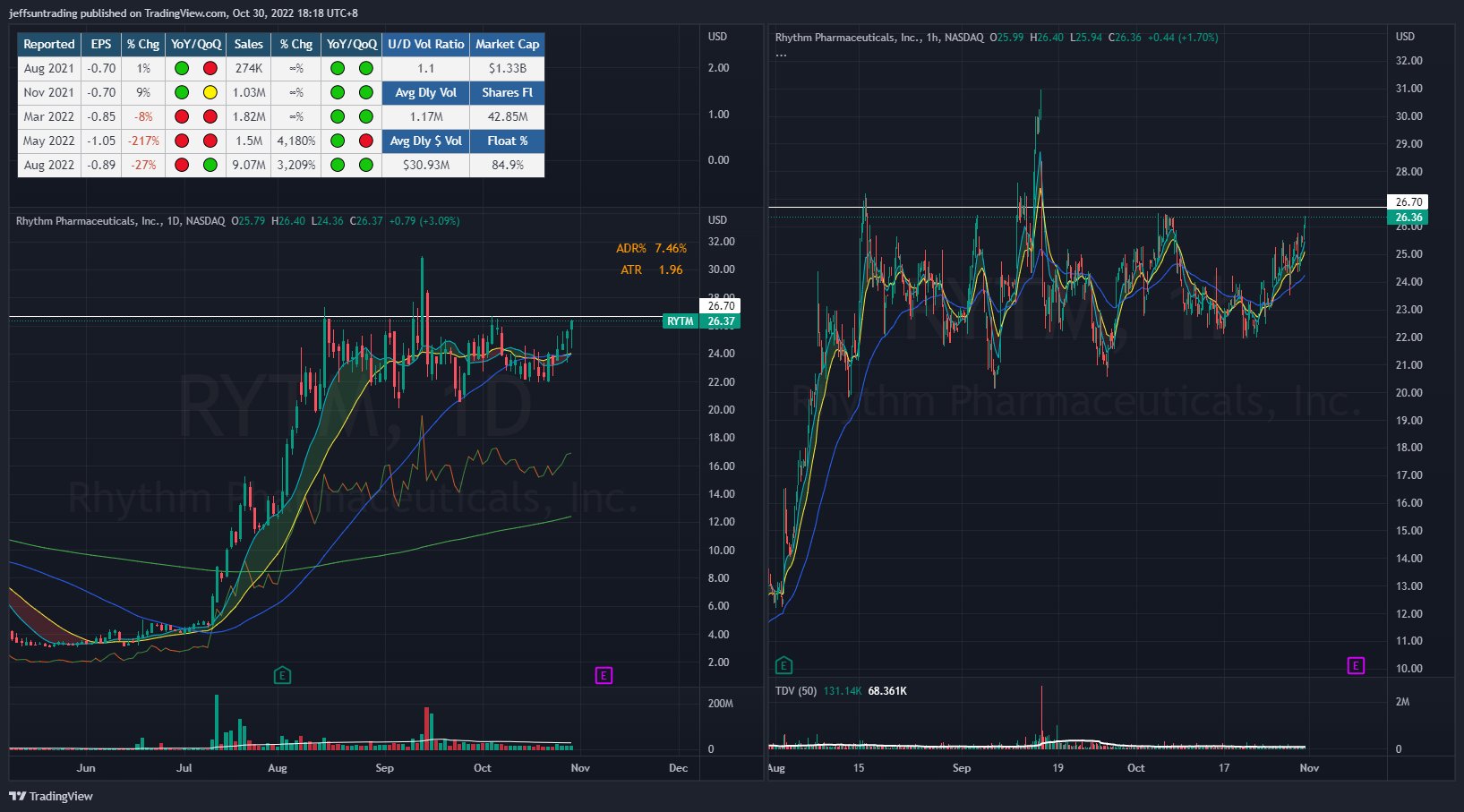
Task: Click the ADR% 7.46% label
Action: click(x=651, y=249)
